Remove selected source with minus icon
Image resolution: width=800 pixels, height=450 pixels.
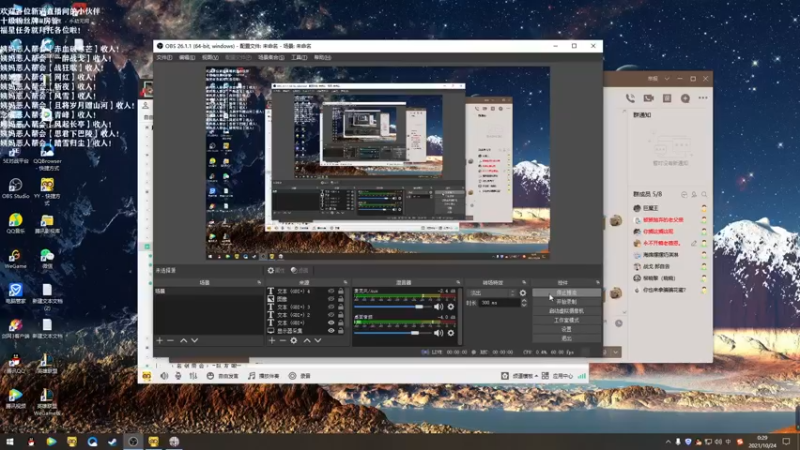click(283, 340)
